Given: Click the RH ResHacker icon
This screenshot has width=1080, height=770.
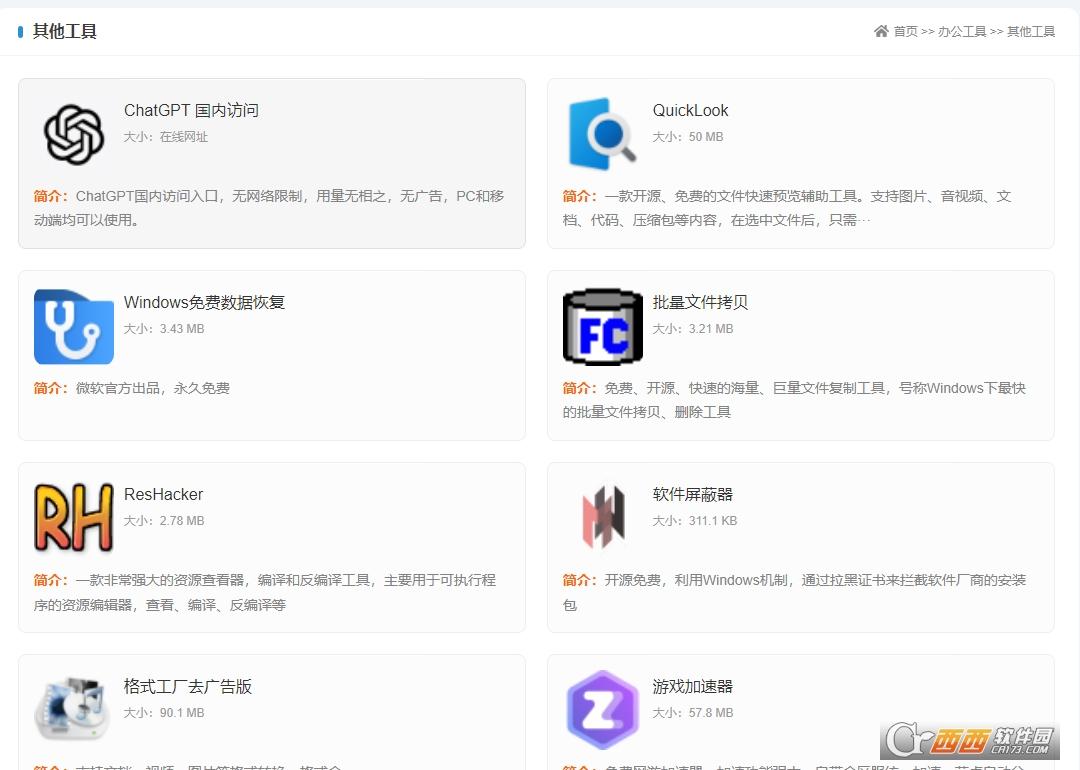Looking at the screenshot, I should pyautogui.click(x=74, y=518).
